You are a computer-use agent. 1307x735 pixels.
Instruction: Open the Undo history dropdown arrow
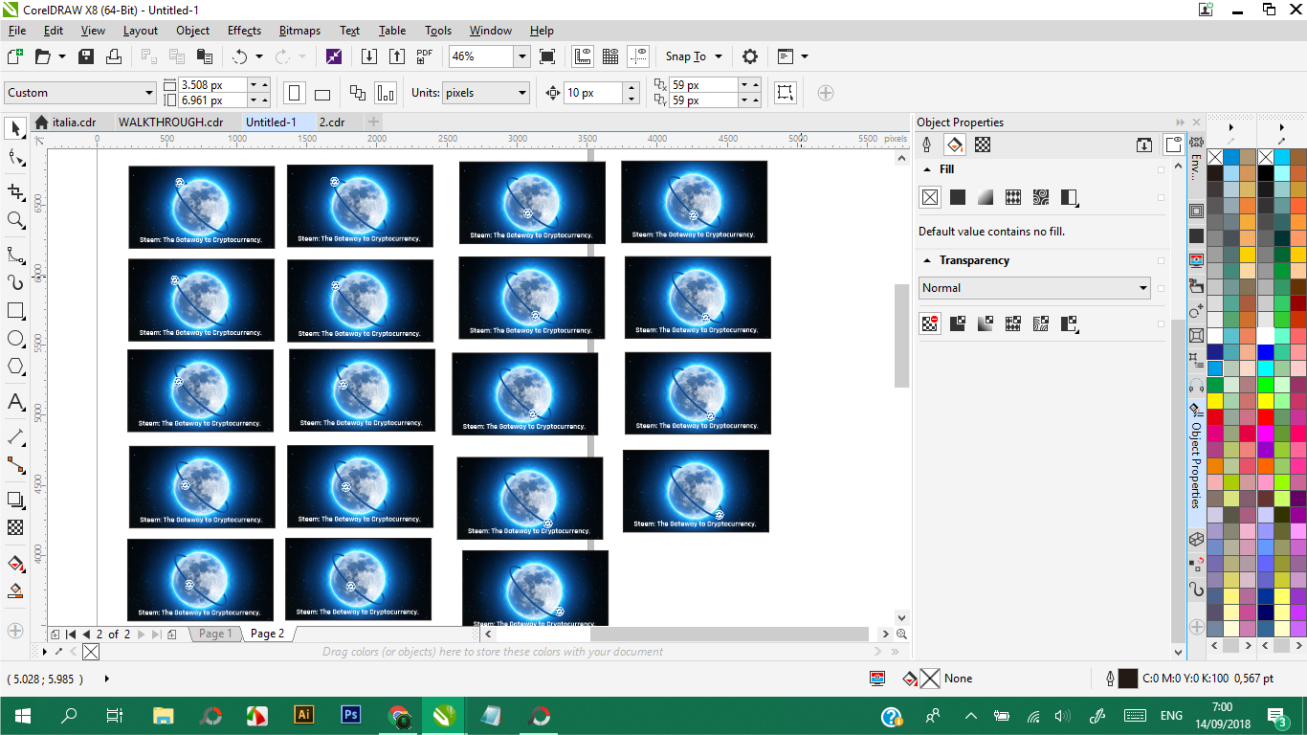(x=259, y=57)
